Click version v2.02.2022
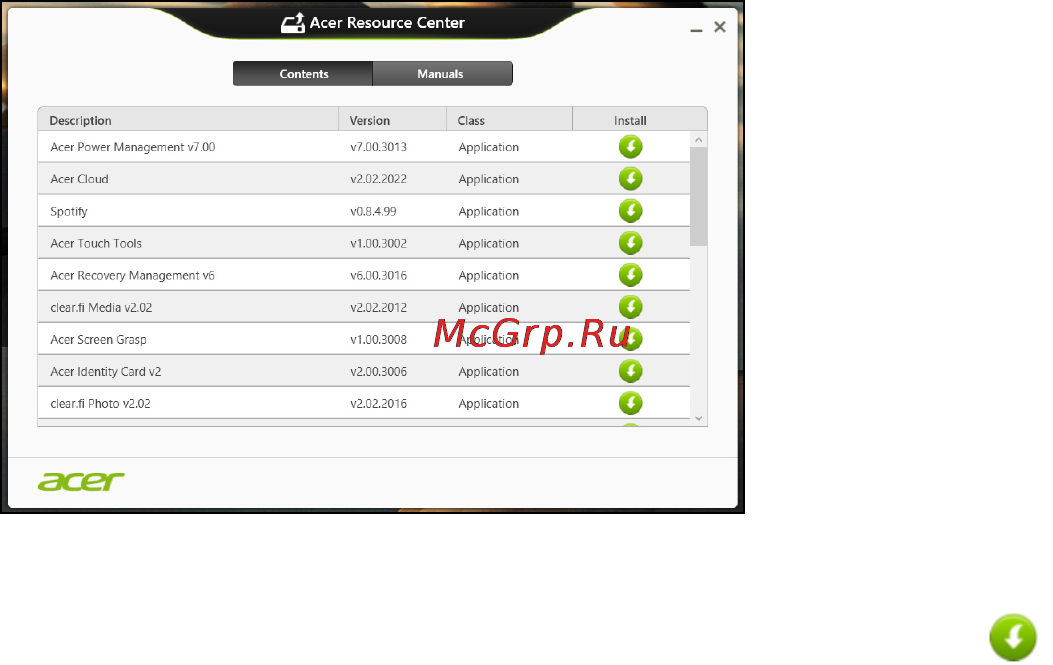The image size is (1053, 665). coord(378,179)
